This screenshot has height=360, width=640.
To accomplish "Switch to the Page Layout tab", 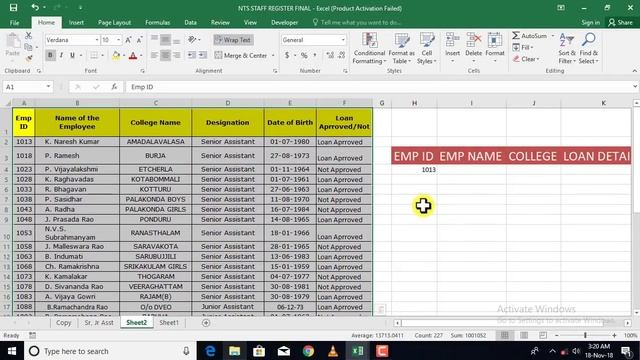I will pyautogui.click(x=114, y=22).
